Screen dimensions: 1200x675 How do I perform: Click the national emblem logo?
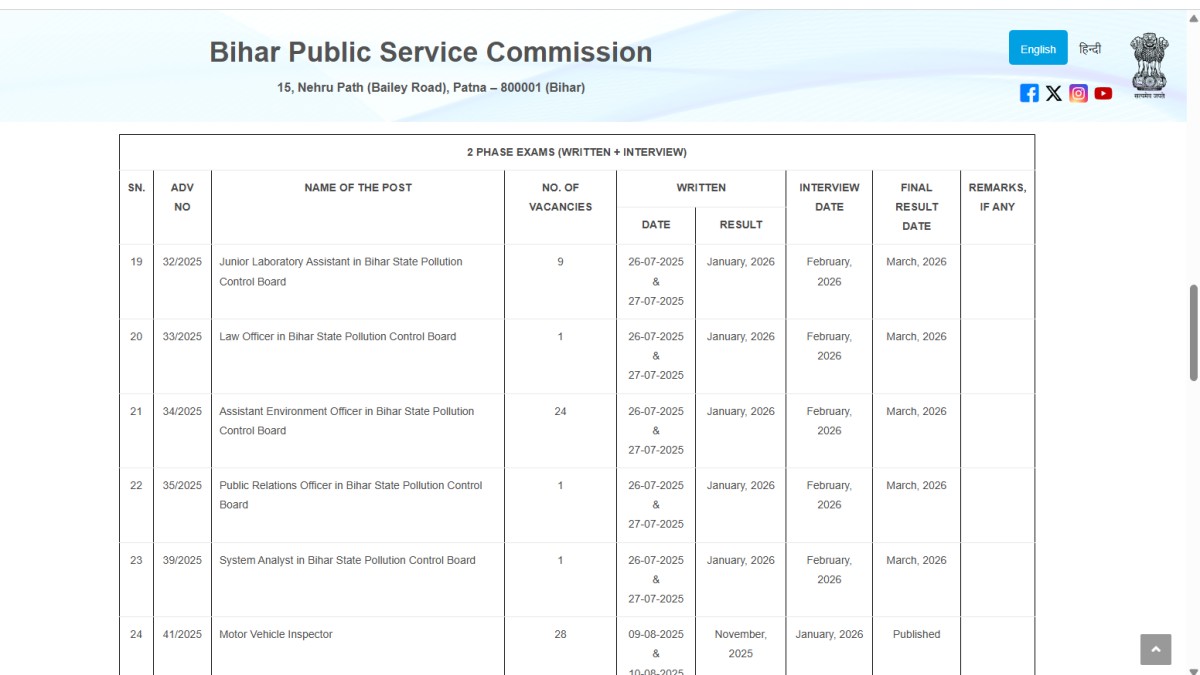click(1149, 65)
